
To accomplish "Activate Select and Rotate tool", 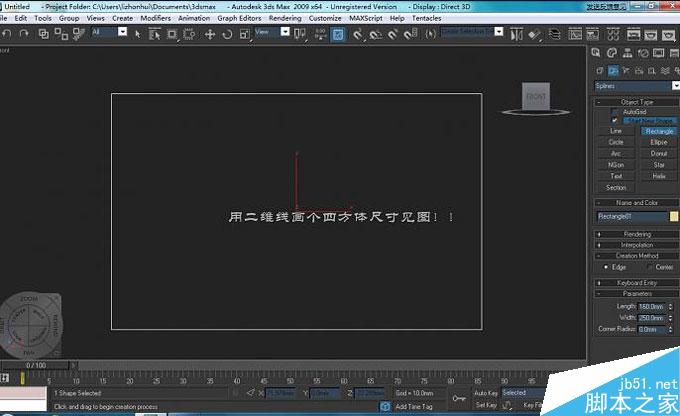I will click(227, 34).
